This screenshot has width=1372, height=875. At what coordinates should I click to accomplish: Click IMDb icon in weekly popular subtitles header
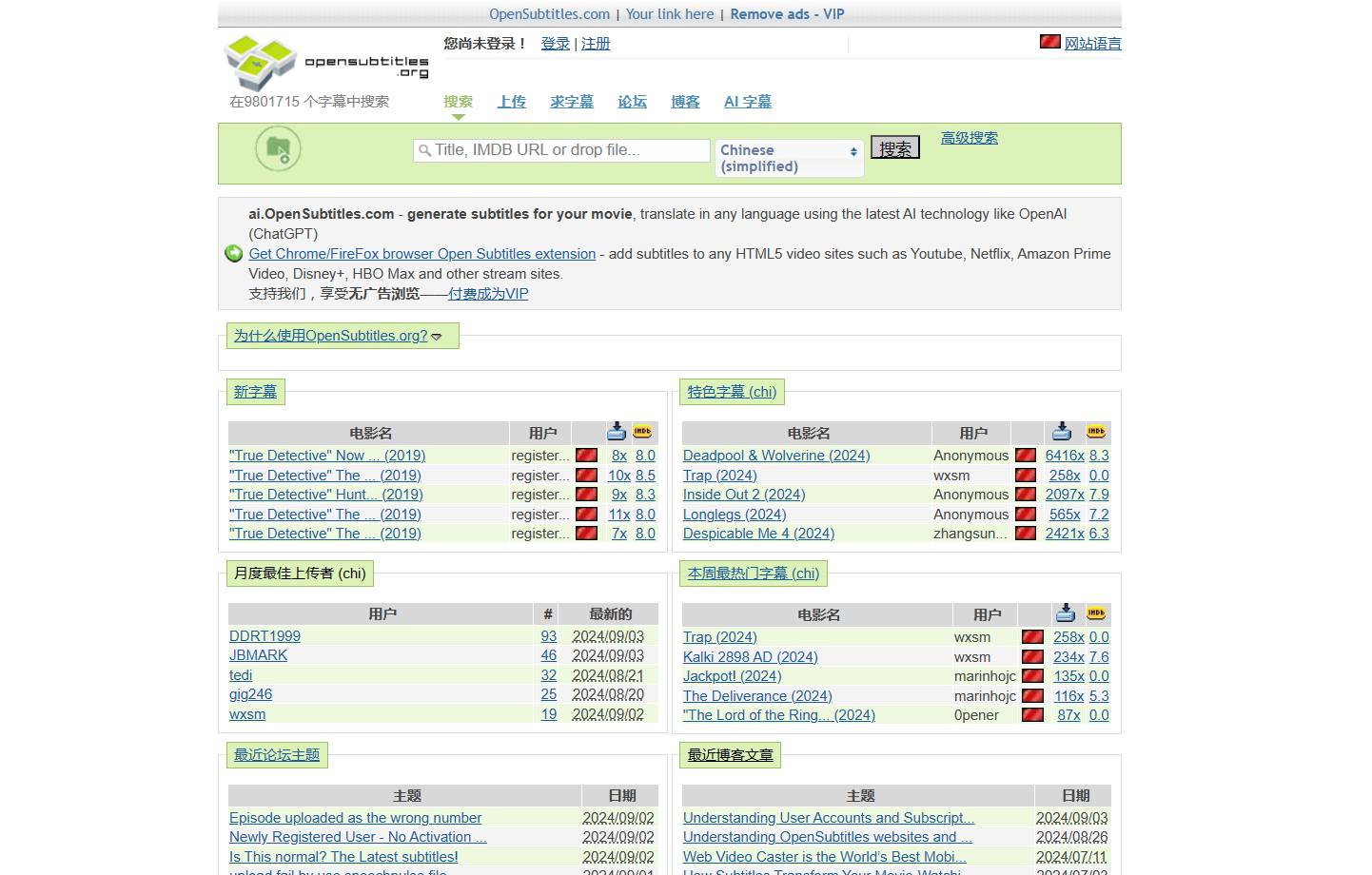[x=1096, y=613]
